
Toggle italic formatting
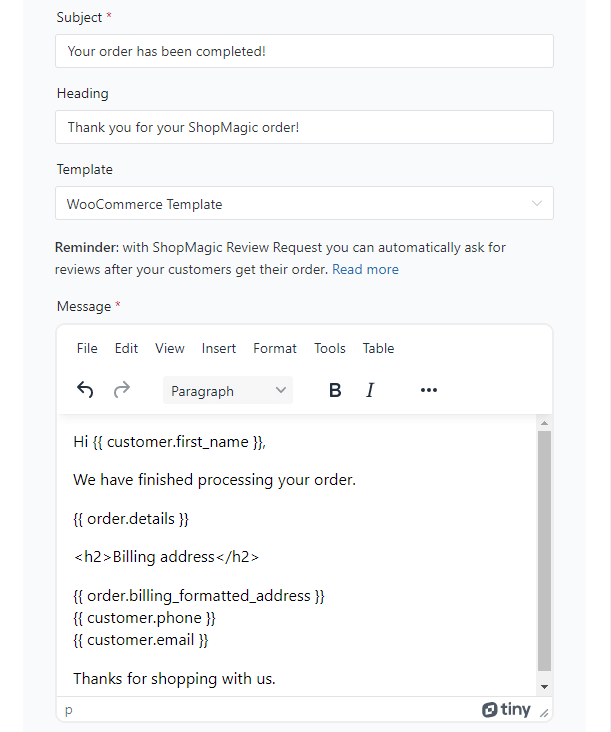[370, 390]
